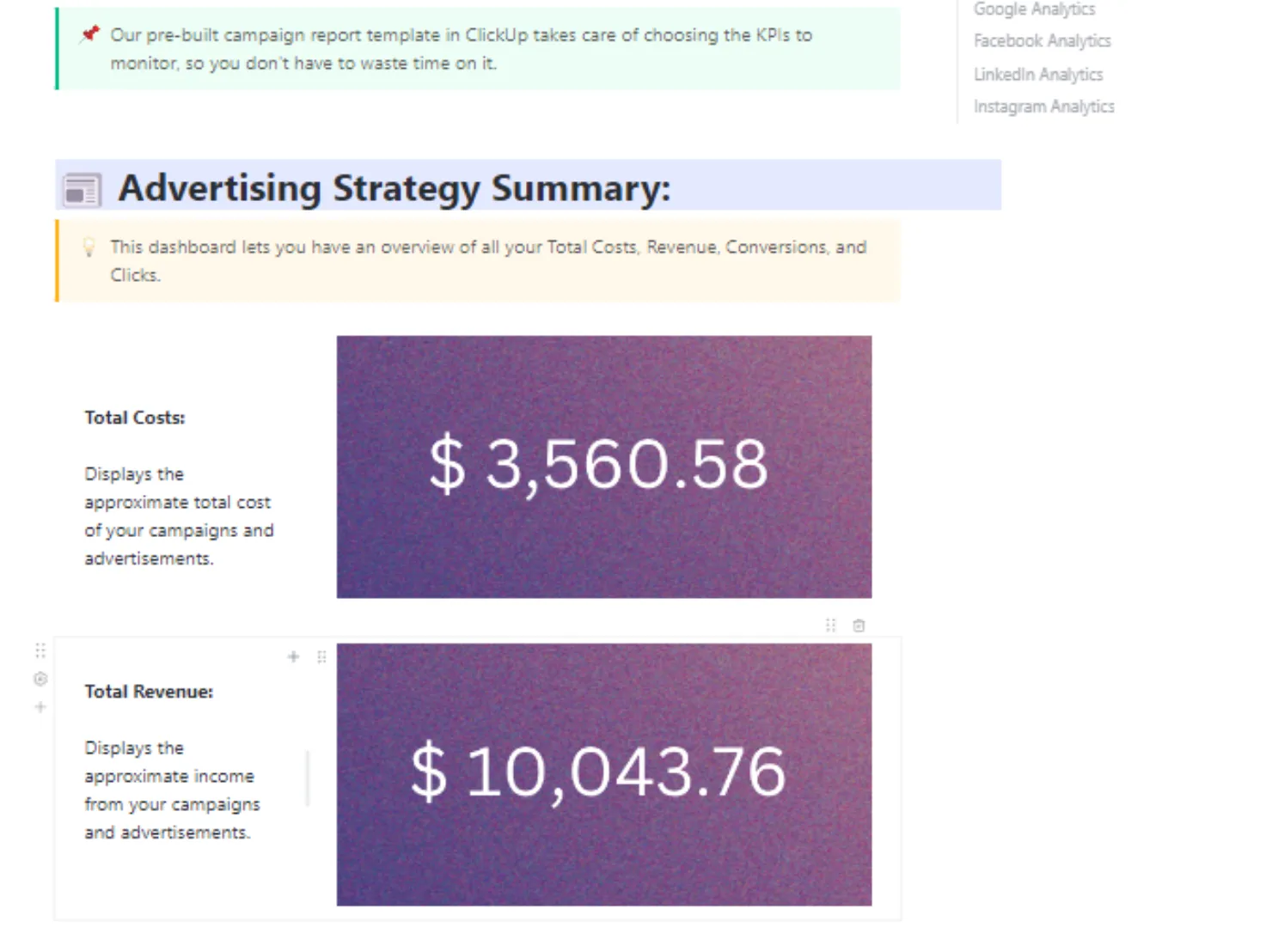Open the Google Analytics outline link
The height and width of the screenshot is (952, 1272).
(1034, 9)
